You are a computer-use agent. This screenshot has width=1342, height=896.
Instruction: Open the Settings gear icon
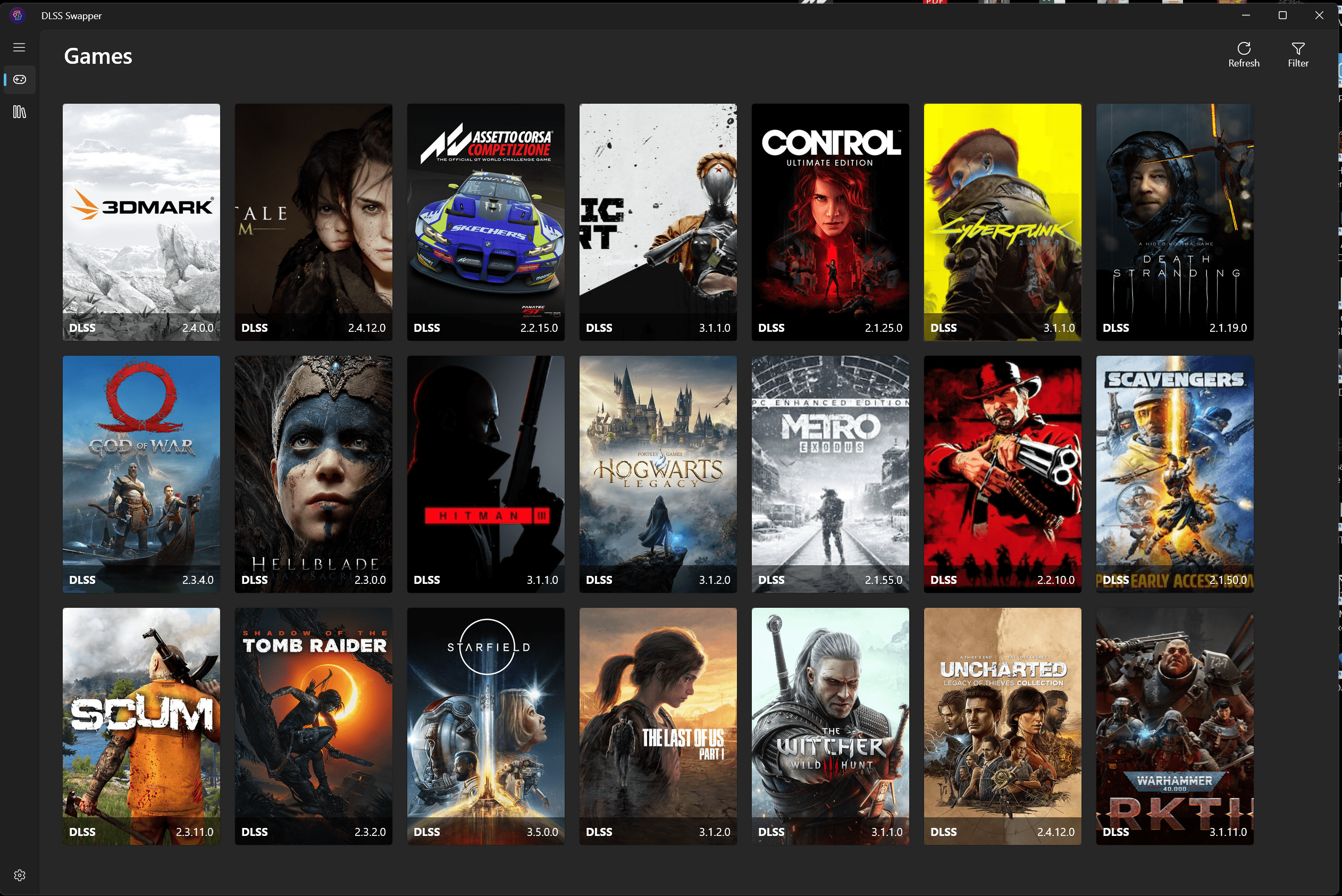(x=20, y=875)
